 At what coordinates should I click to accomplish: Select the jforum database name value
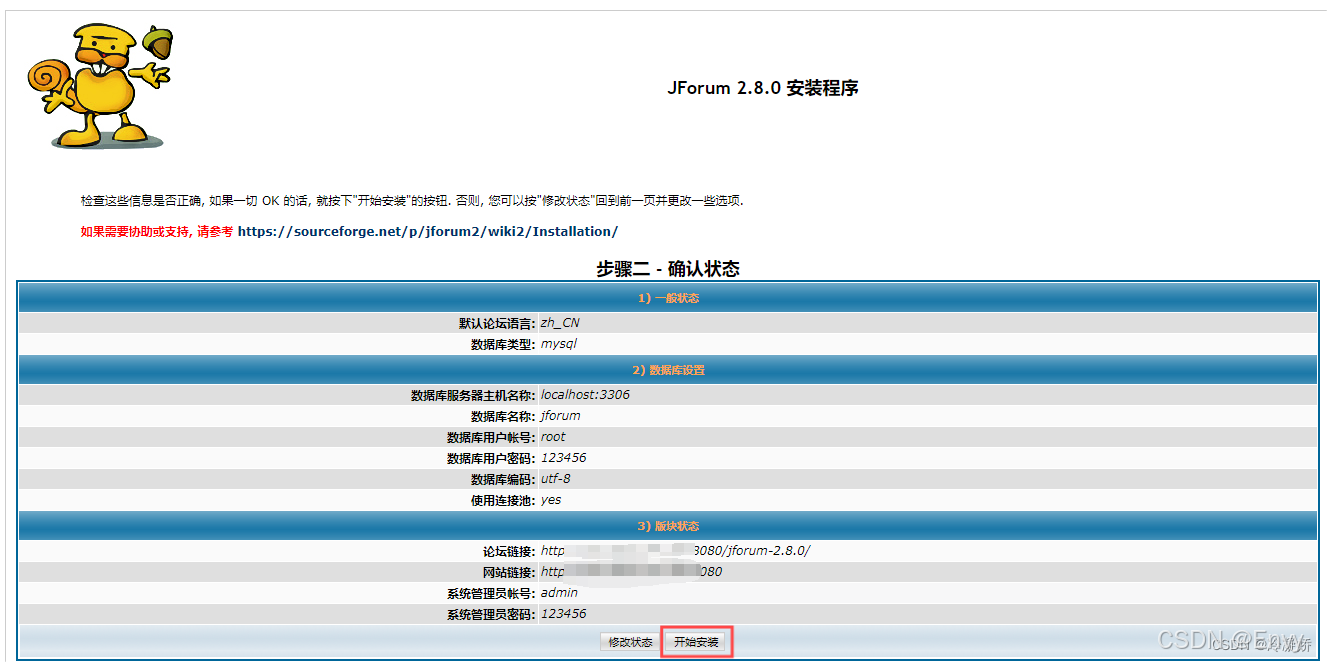[x=561, y=416]
